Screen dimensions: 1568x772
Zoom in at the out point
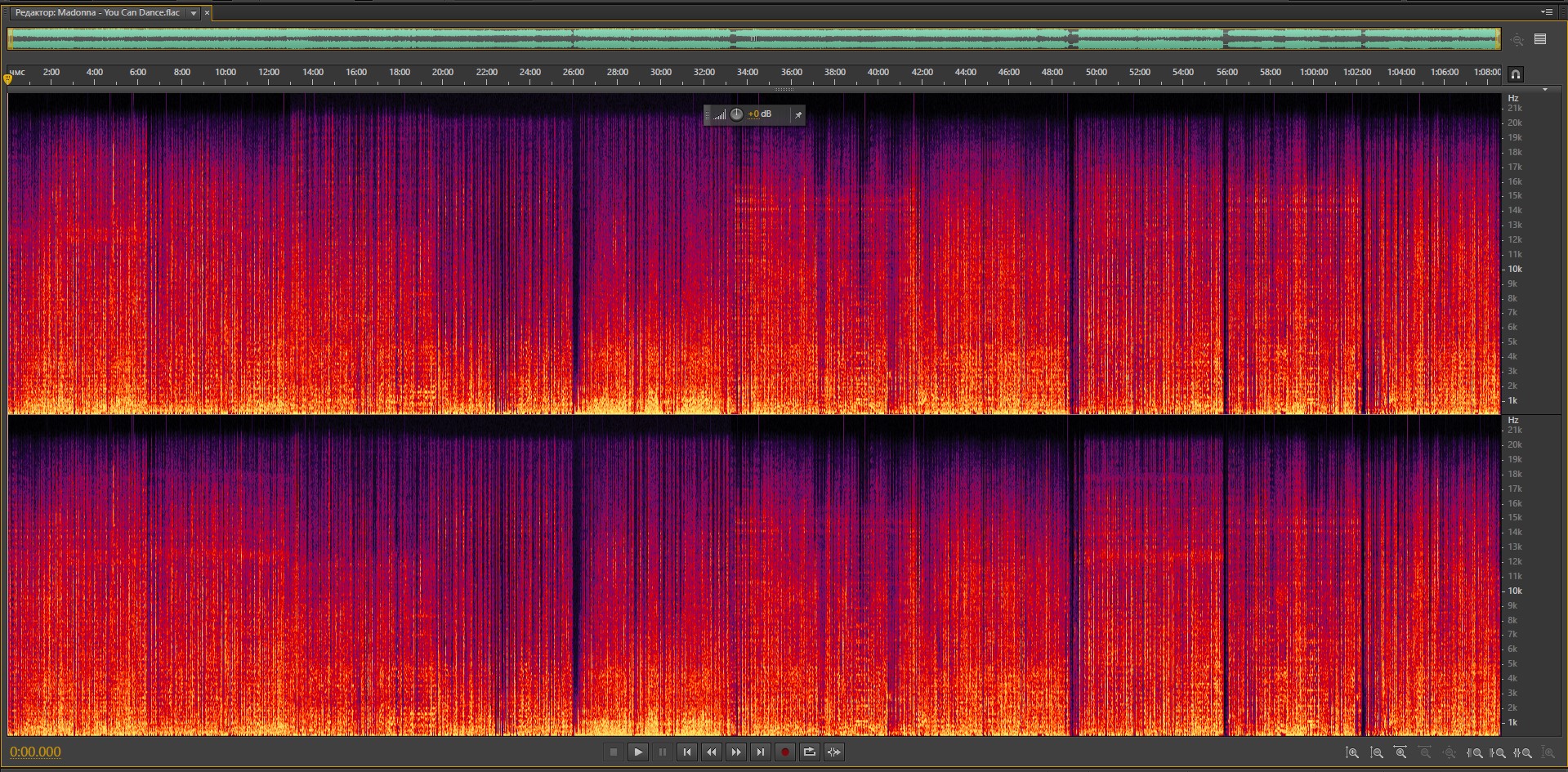click(1499, 752)
